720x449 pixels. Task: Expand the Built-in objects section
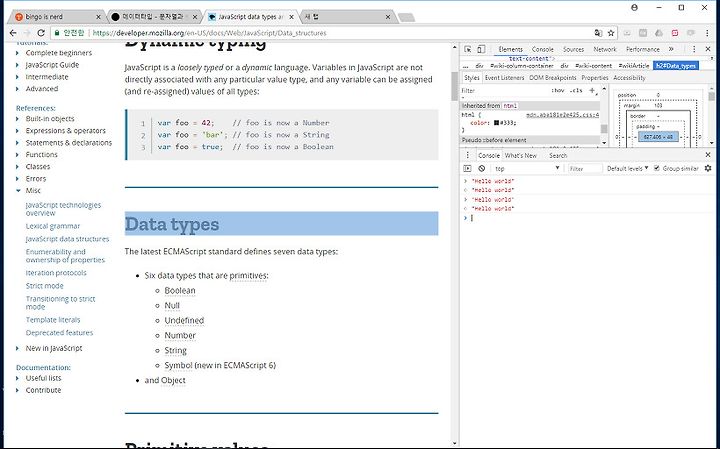[x=17, y=118]
